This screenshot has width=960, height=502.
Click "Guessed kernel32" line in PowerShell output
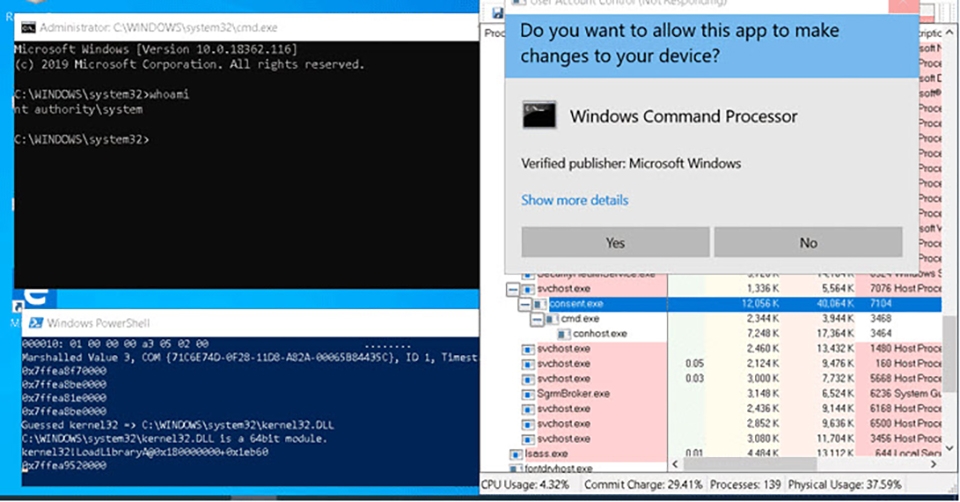coord(178,425)
